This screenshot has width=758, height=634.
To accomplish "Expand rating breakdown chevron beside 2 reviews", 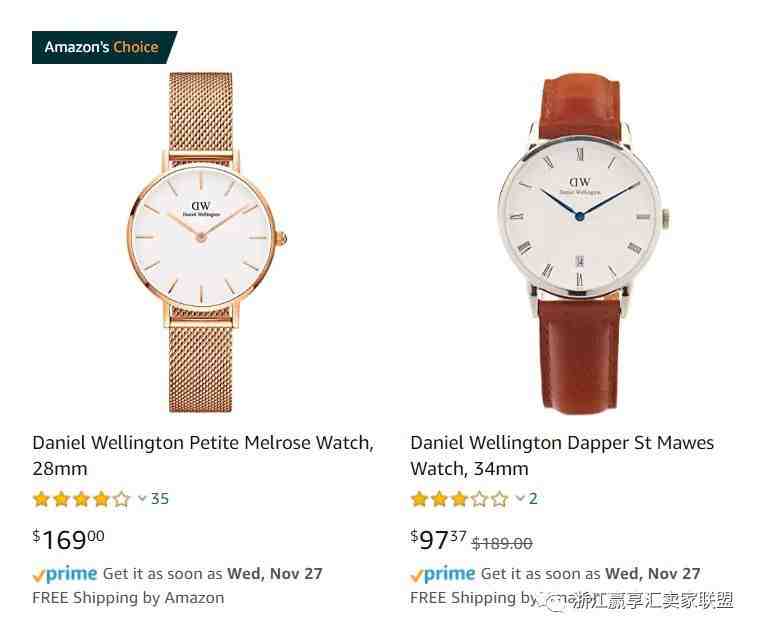I will point(520,498).
